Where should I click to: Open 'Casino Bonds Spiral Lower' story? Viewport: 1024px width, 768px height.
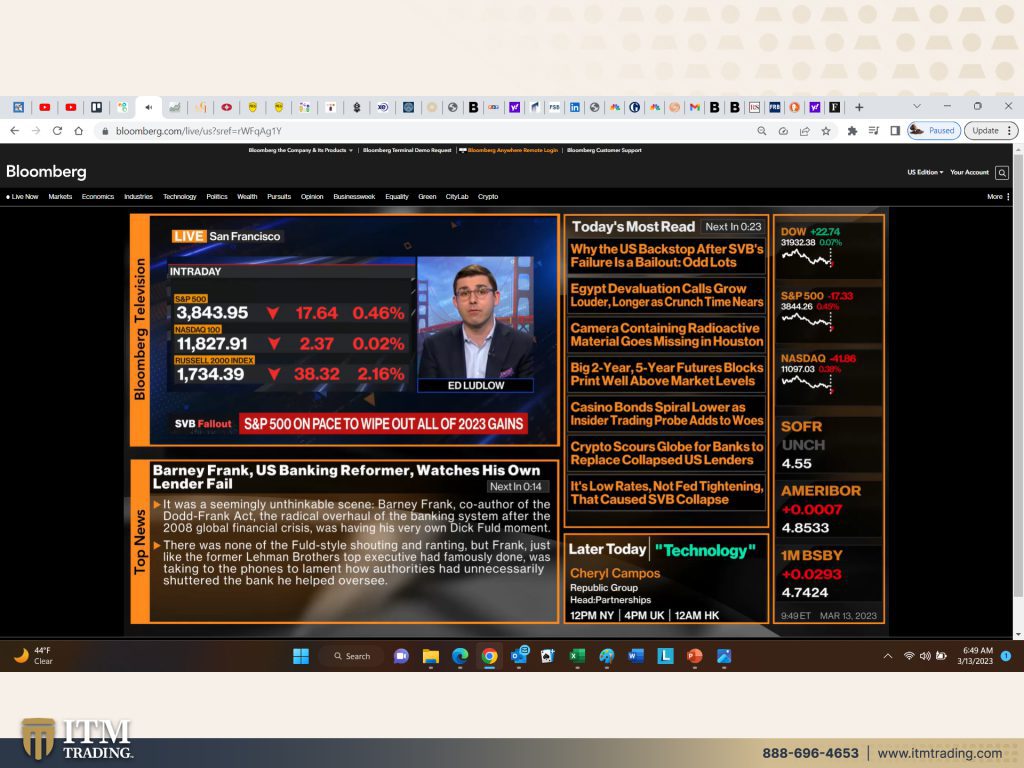667,413
